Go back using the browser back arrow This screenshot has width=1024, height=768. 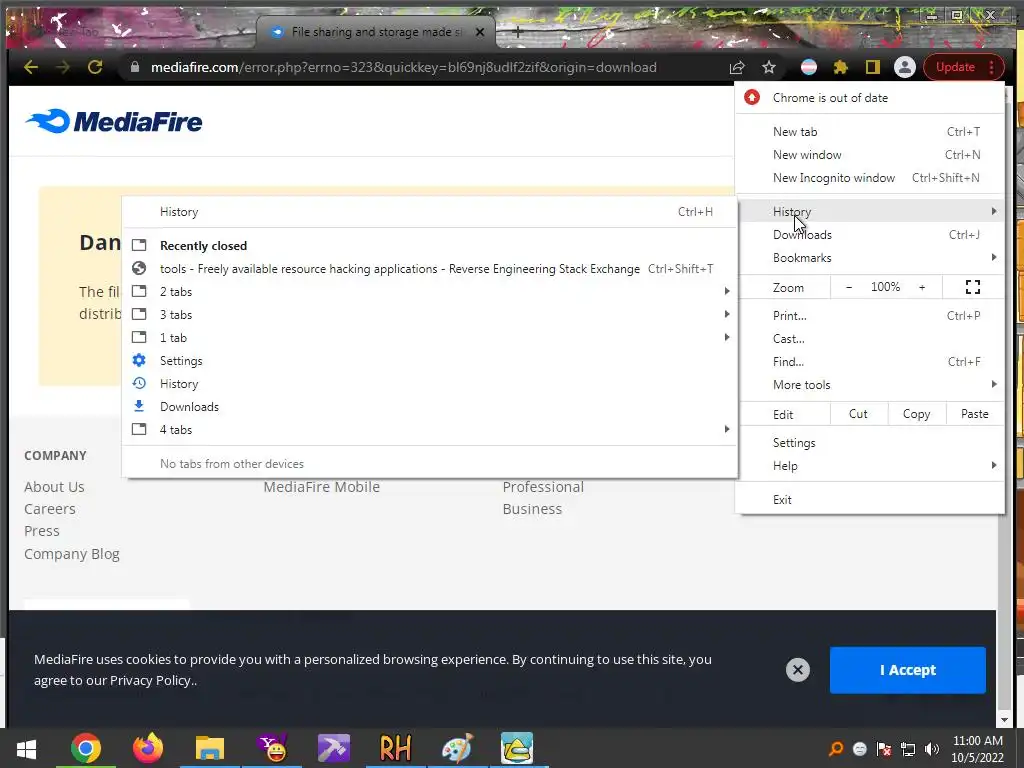[31, 67]
